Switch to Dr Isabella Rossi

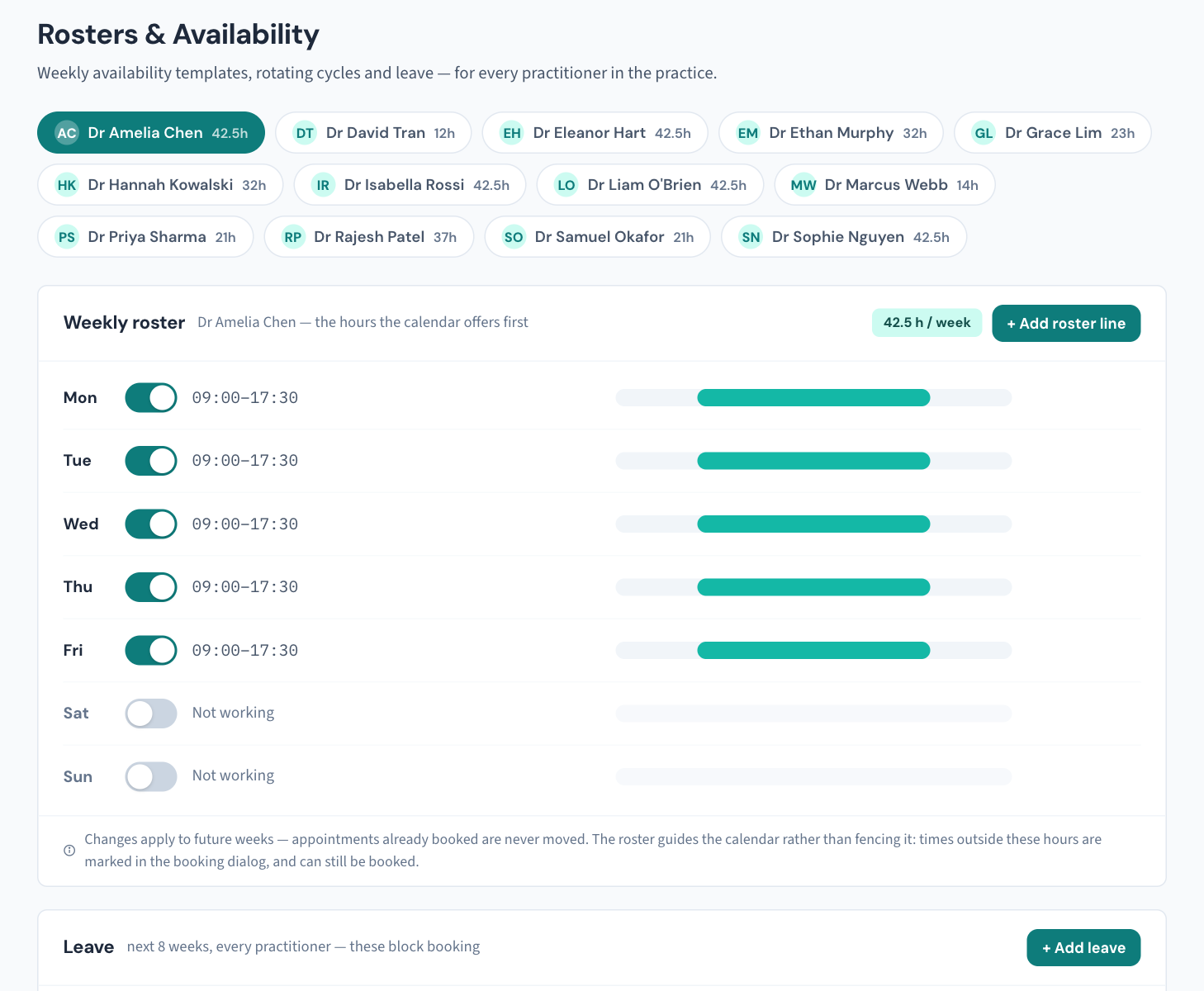point(410,185)
